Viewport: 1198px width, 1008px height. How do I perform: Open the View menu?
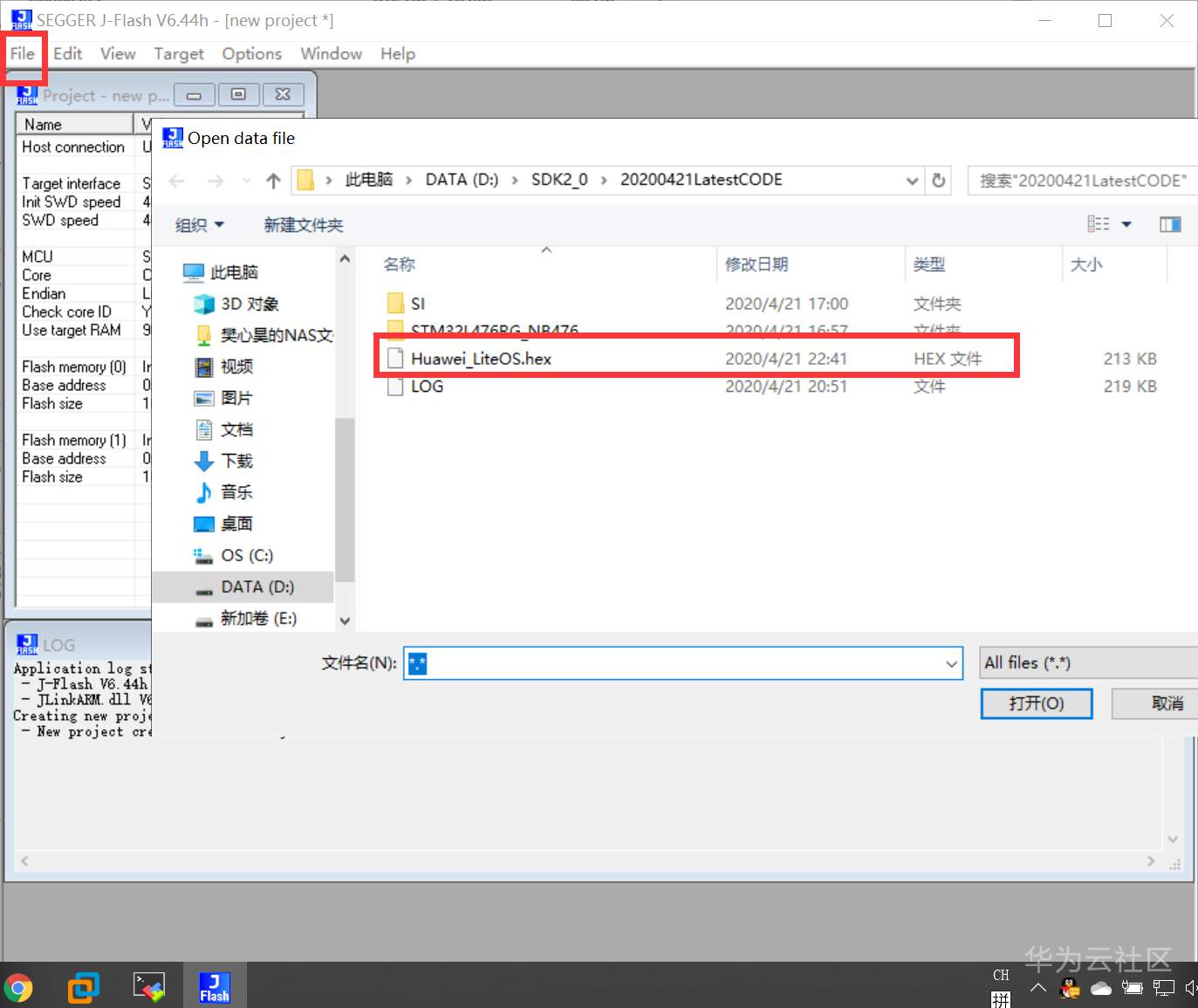(118, 54)
